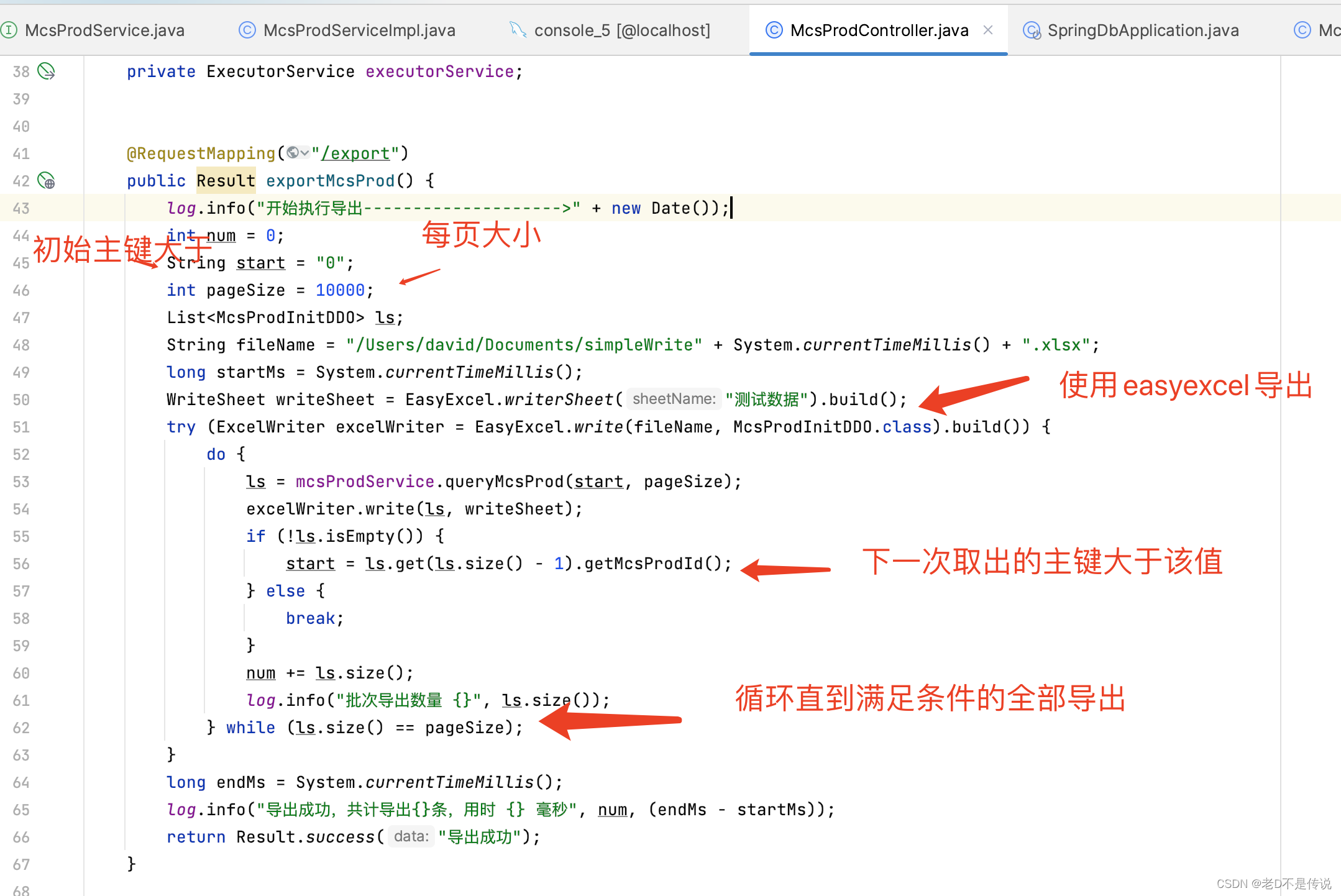Screen dimensions: 1341x896
Task: Click the gutter icon beside executorService field
Action: pyautogui.click(x=46, y=71)
